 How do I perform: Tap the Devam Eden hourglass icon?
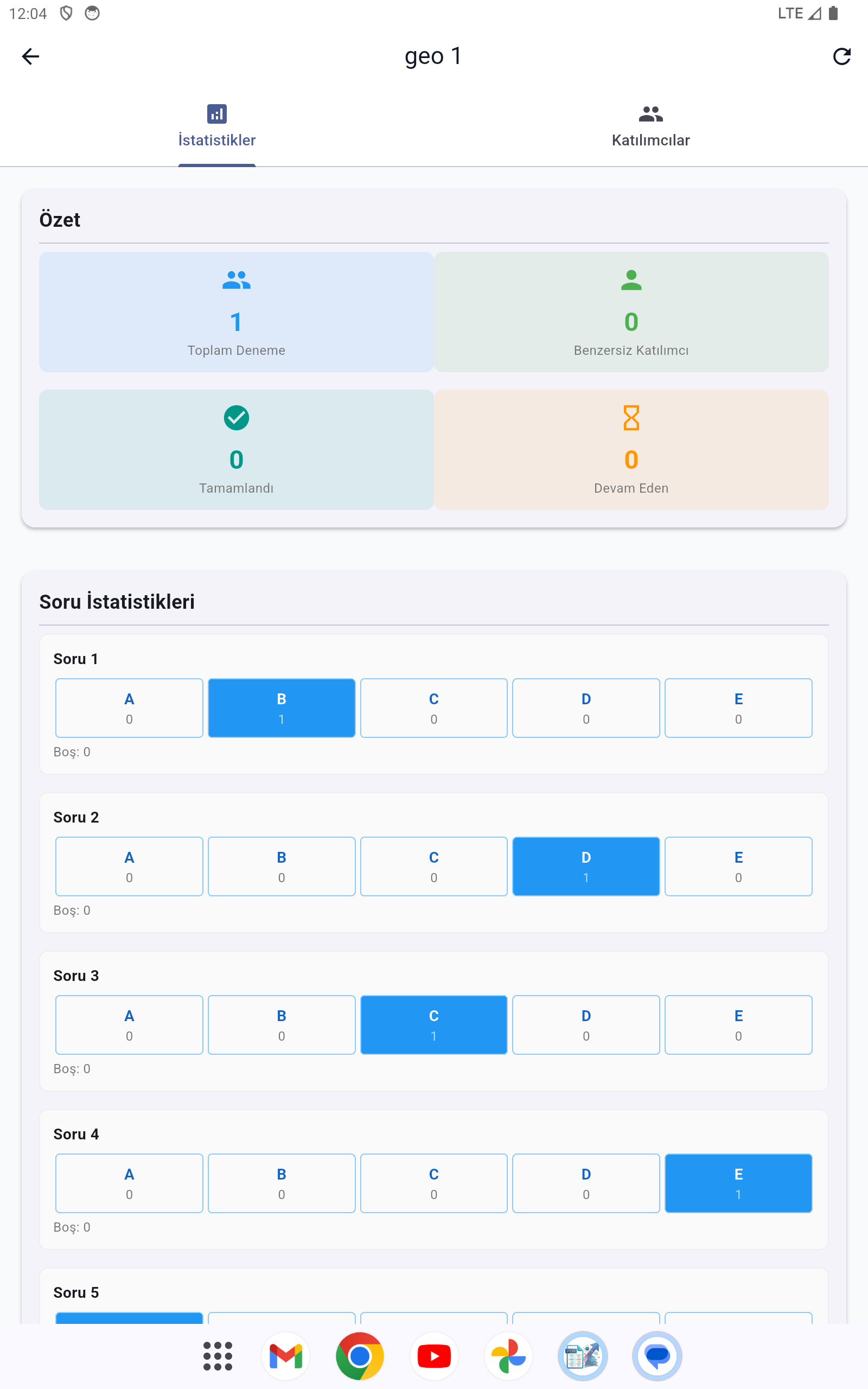pyautogui.click(x=631, y=418)
